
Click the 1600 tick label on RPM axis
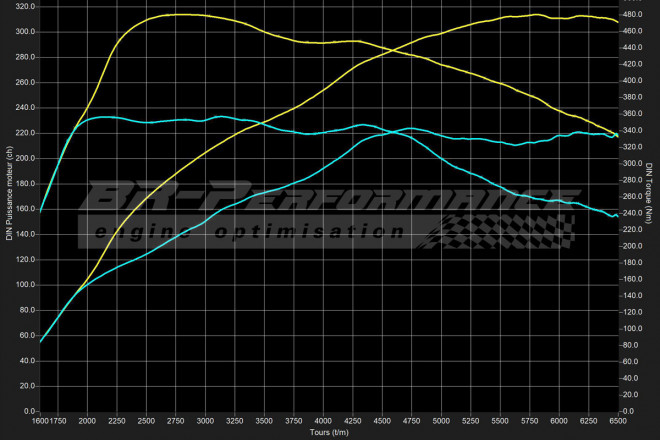(x=39, y=420)
